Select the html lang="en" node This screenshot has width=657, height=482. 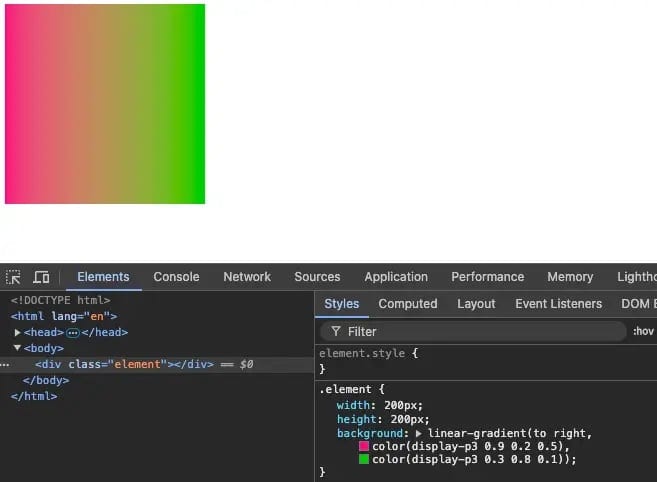pos(64,316)
